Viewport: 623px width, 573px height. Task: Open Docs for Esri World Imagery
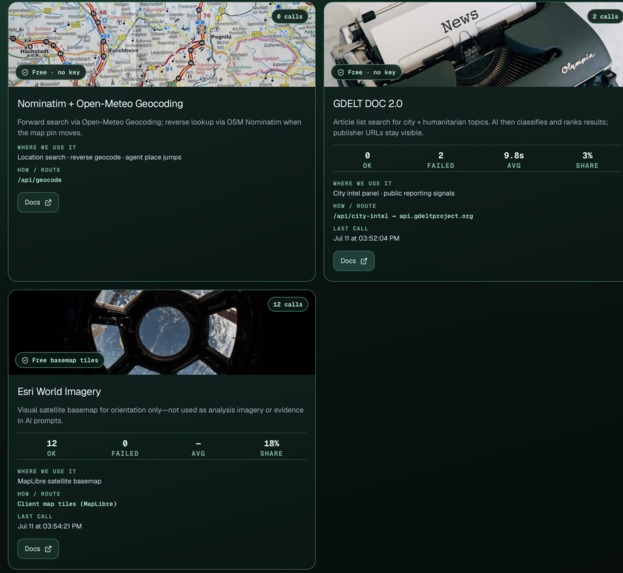38,549
